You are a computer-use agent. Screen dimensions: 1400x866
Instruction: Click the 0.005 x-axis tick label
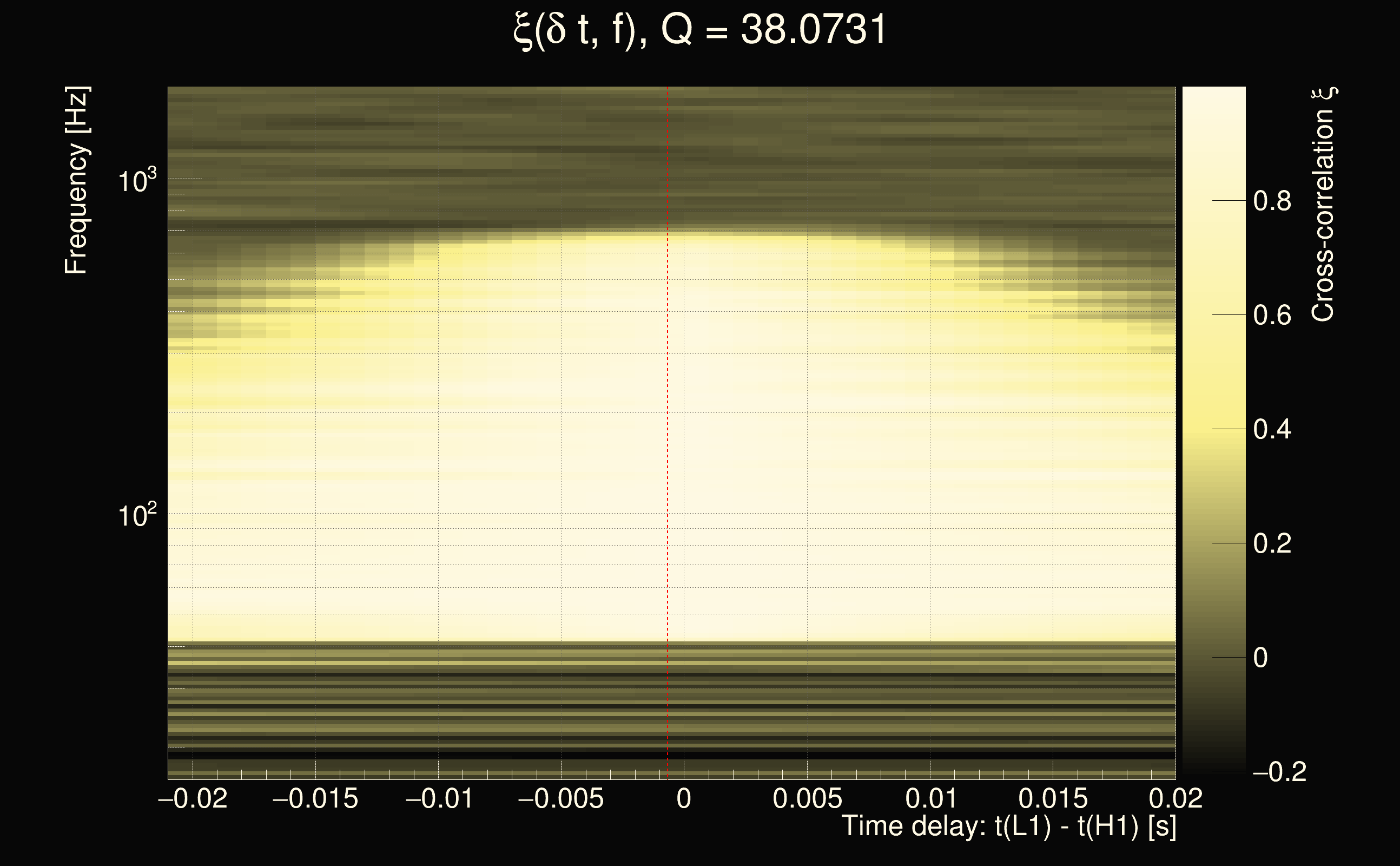[807, 798]
